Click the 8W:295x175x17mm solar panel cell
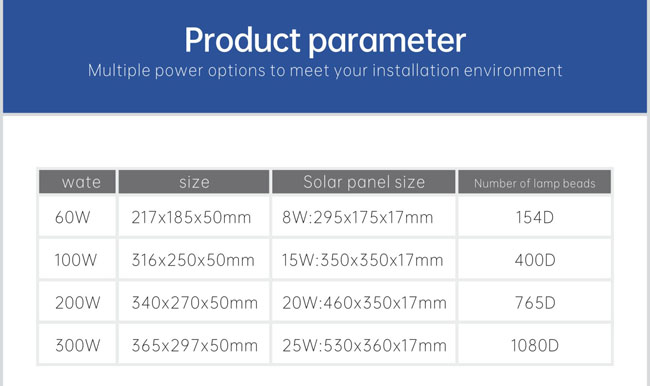This screenshot has height=386, width=650. [364, 216]
